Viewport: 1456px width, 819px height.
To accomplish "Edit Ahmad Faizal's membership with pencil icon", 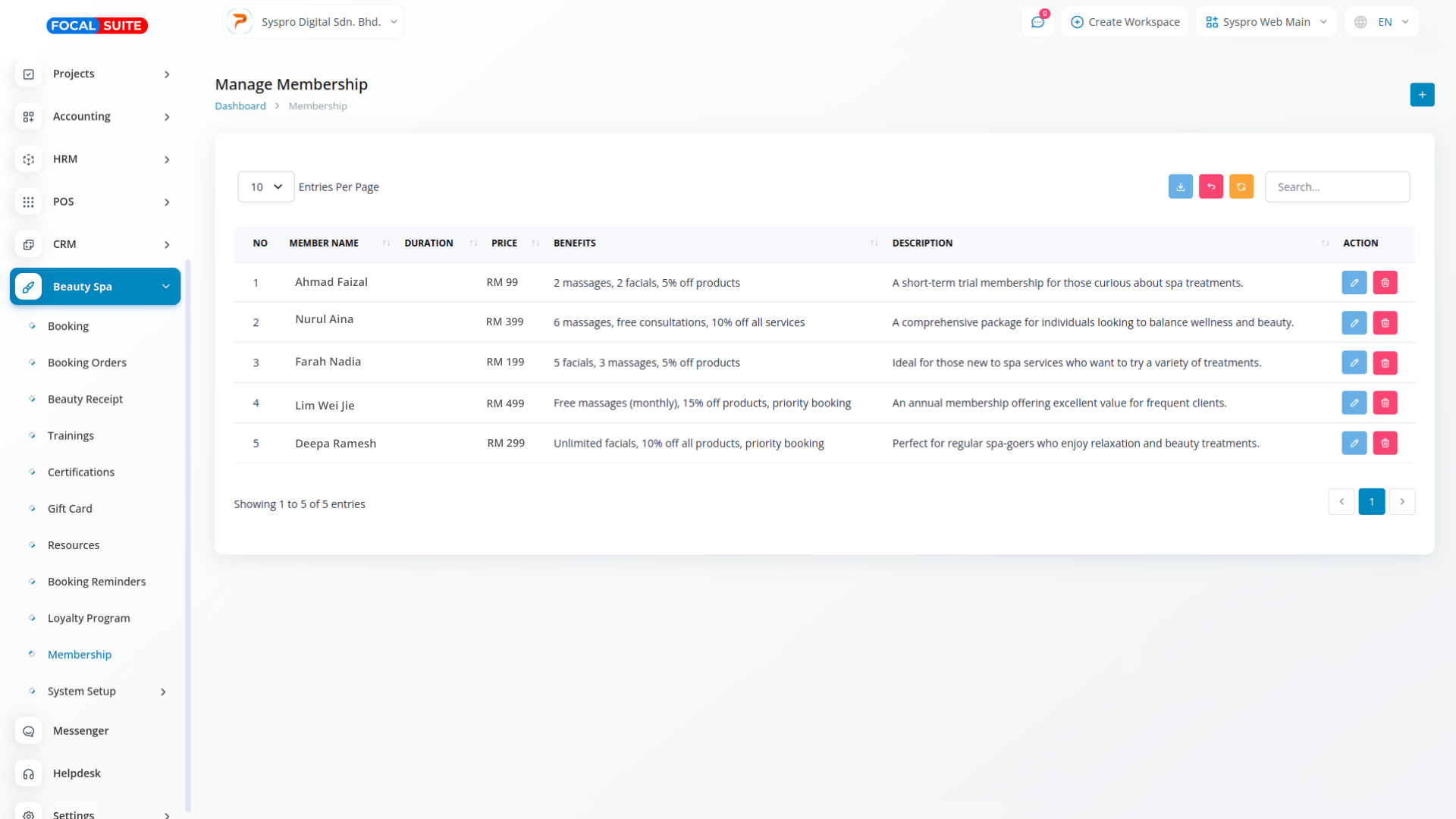I will click(1354, 283).
